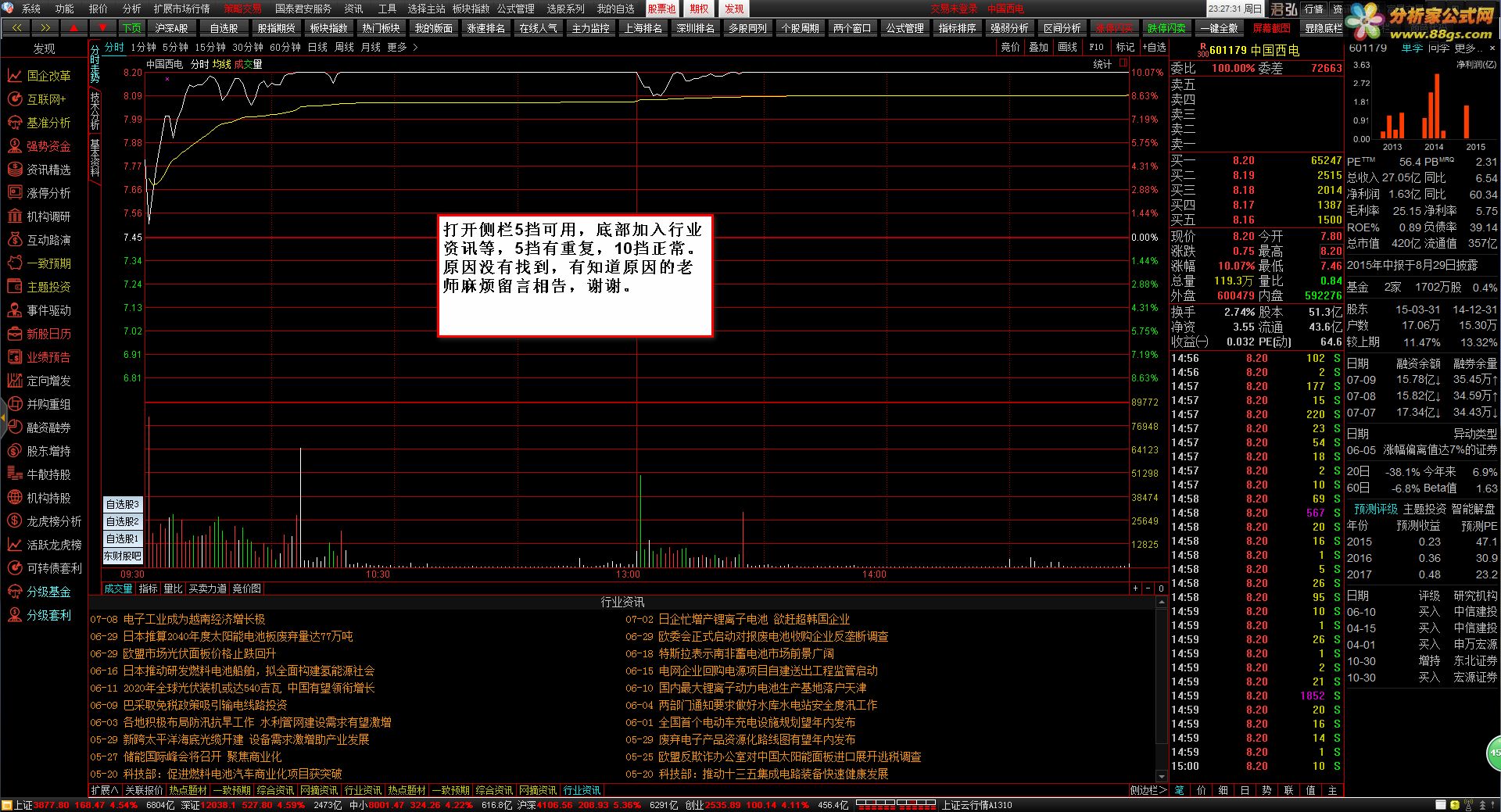This screenshot has height=812, width=1501.
Task: Open the 报价 menu
Action: point(99,9)
